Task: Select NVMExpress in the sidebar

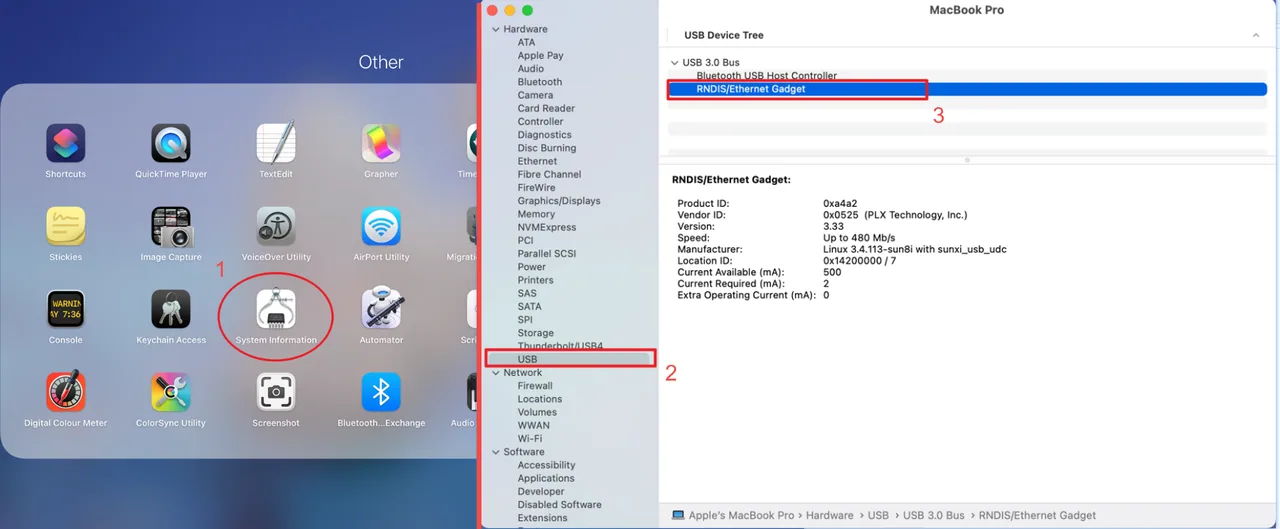Action: (x=547, y=227)
